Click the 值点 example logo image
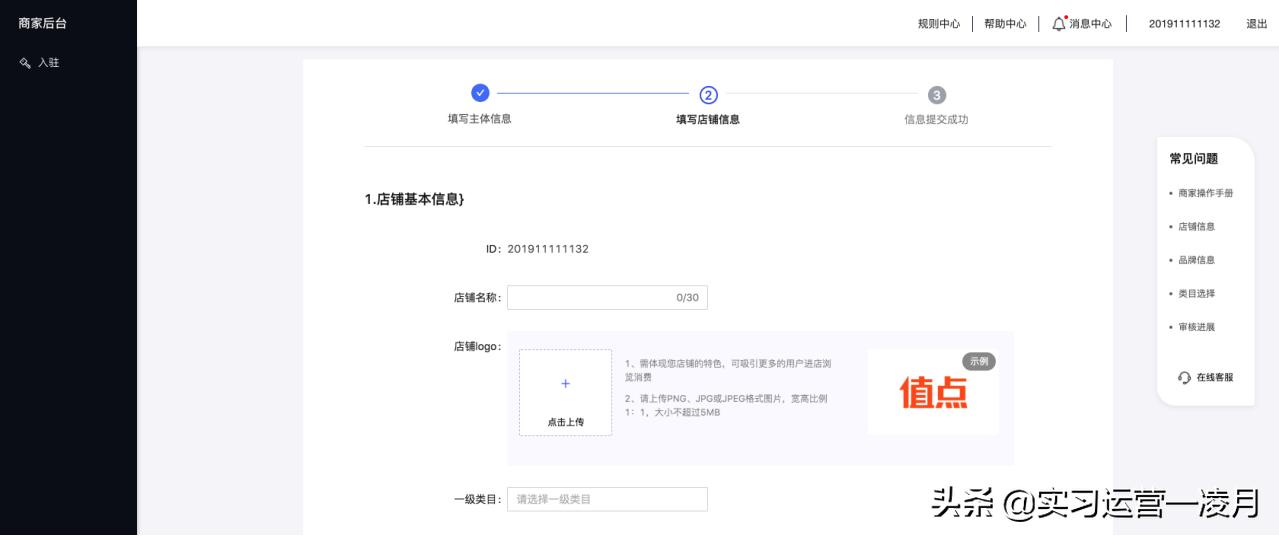 point(933,392)
